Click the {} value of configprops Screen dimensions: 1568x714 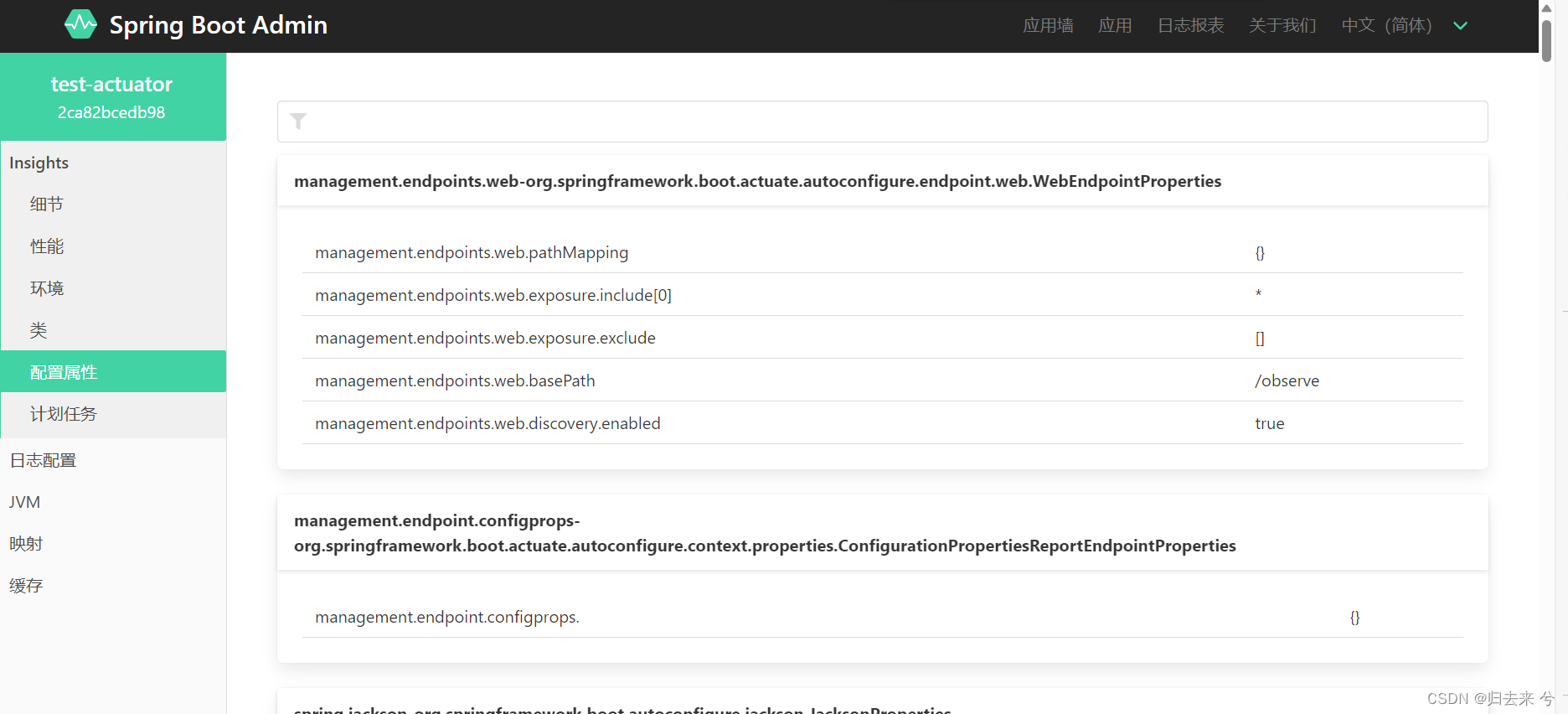[1354, 617]
